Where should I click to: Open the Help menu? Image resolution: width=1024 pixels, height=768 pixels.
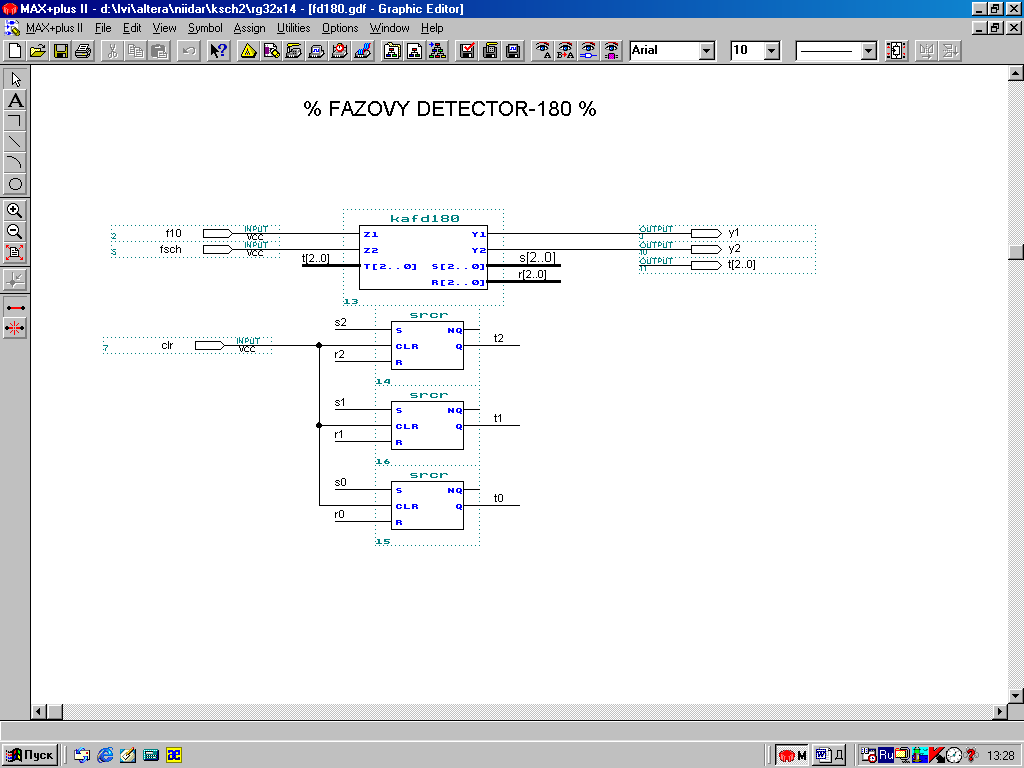432,28
